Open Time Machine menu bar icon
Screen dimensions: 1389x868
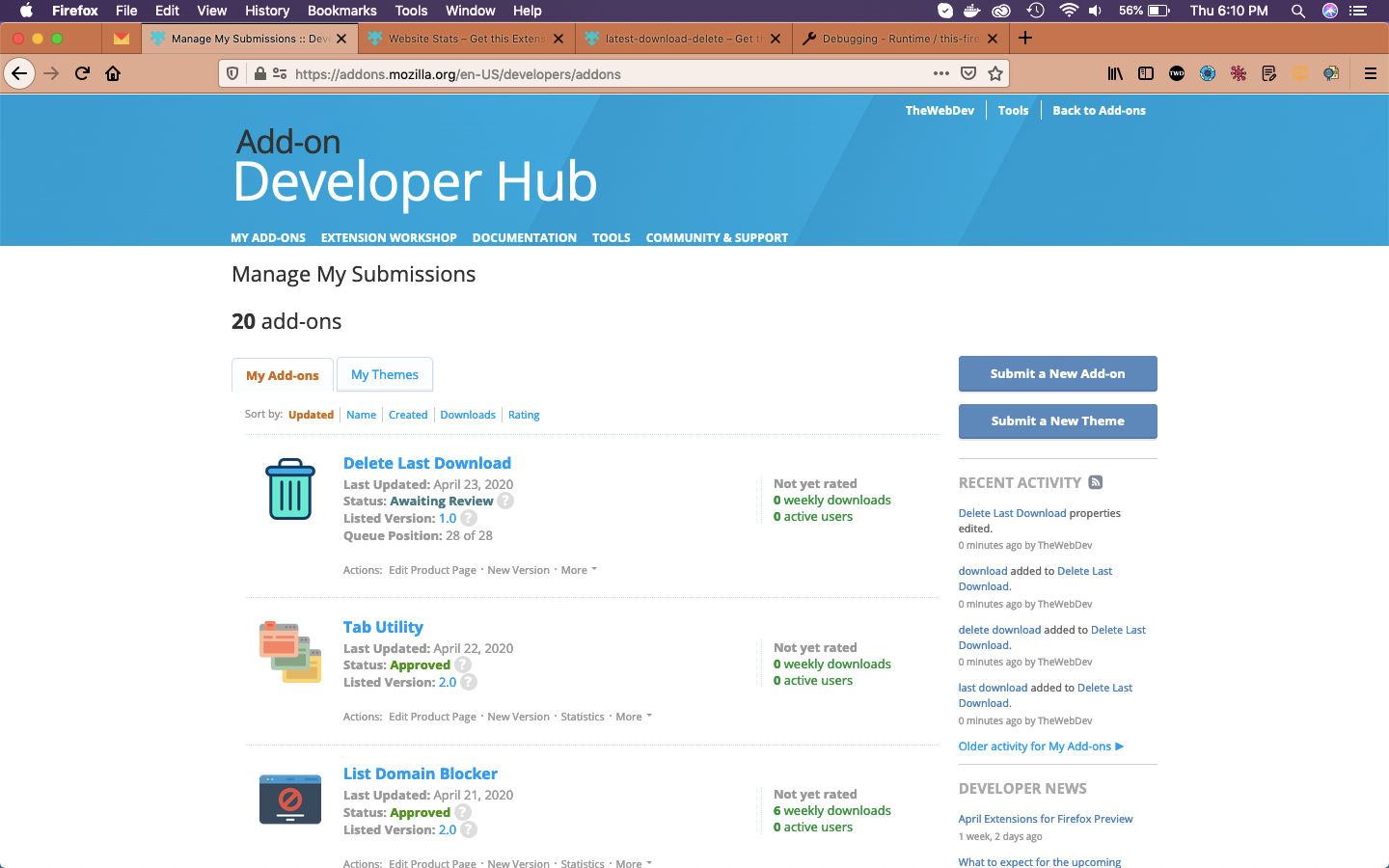(x=1035, y=11)
